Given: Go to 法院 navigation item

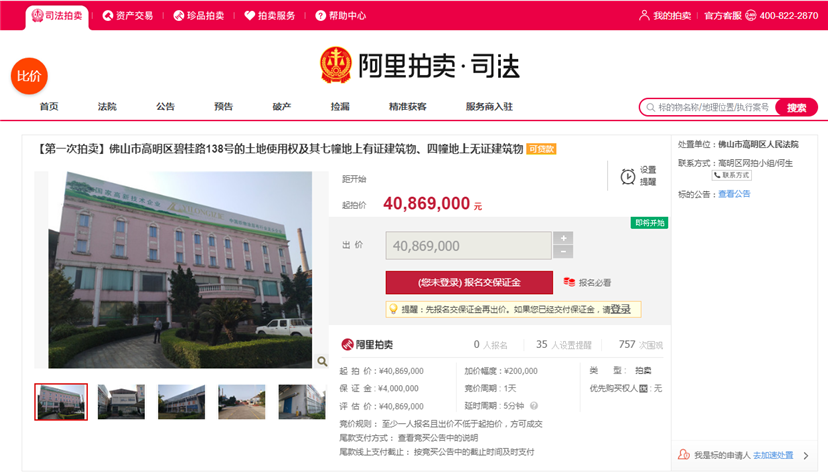Looking at the screenshot, I should [x=107, y=106].
